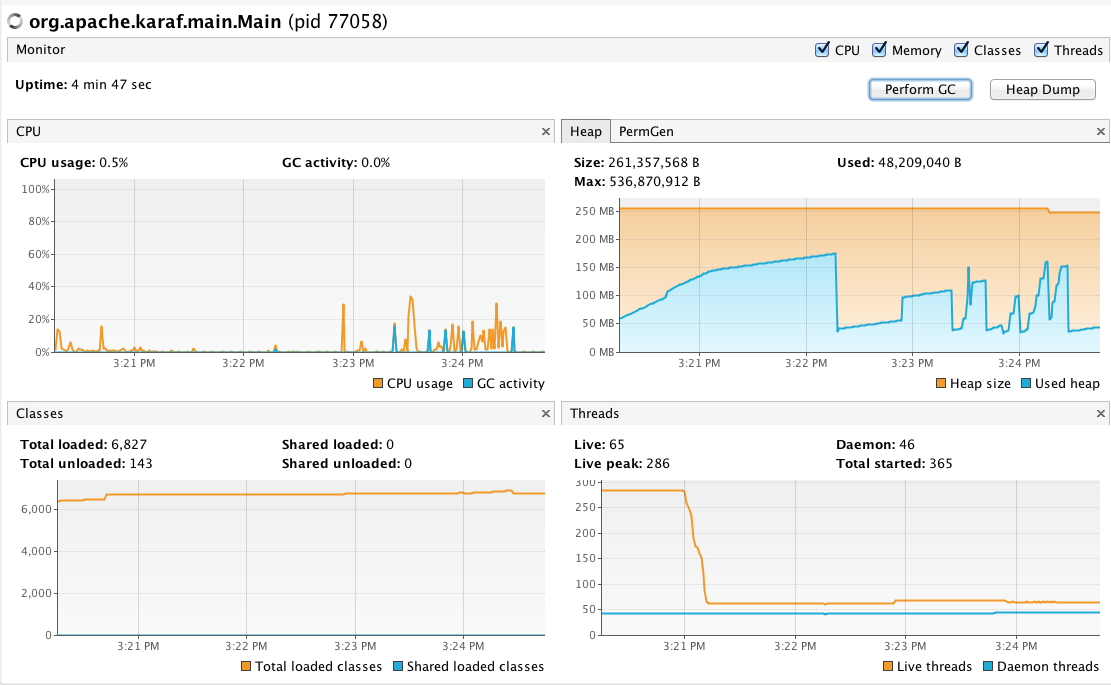This screenshot has height=685, width=1111.
Task: Click the CPU usage 0.5% value
Action: point(113,162)
